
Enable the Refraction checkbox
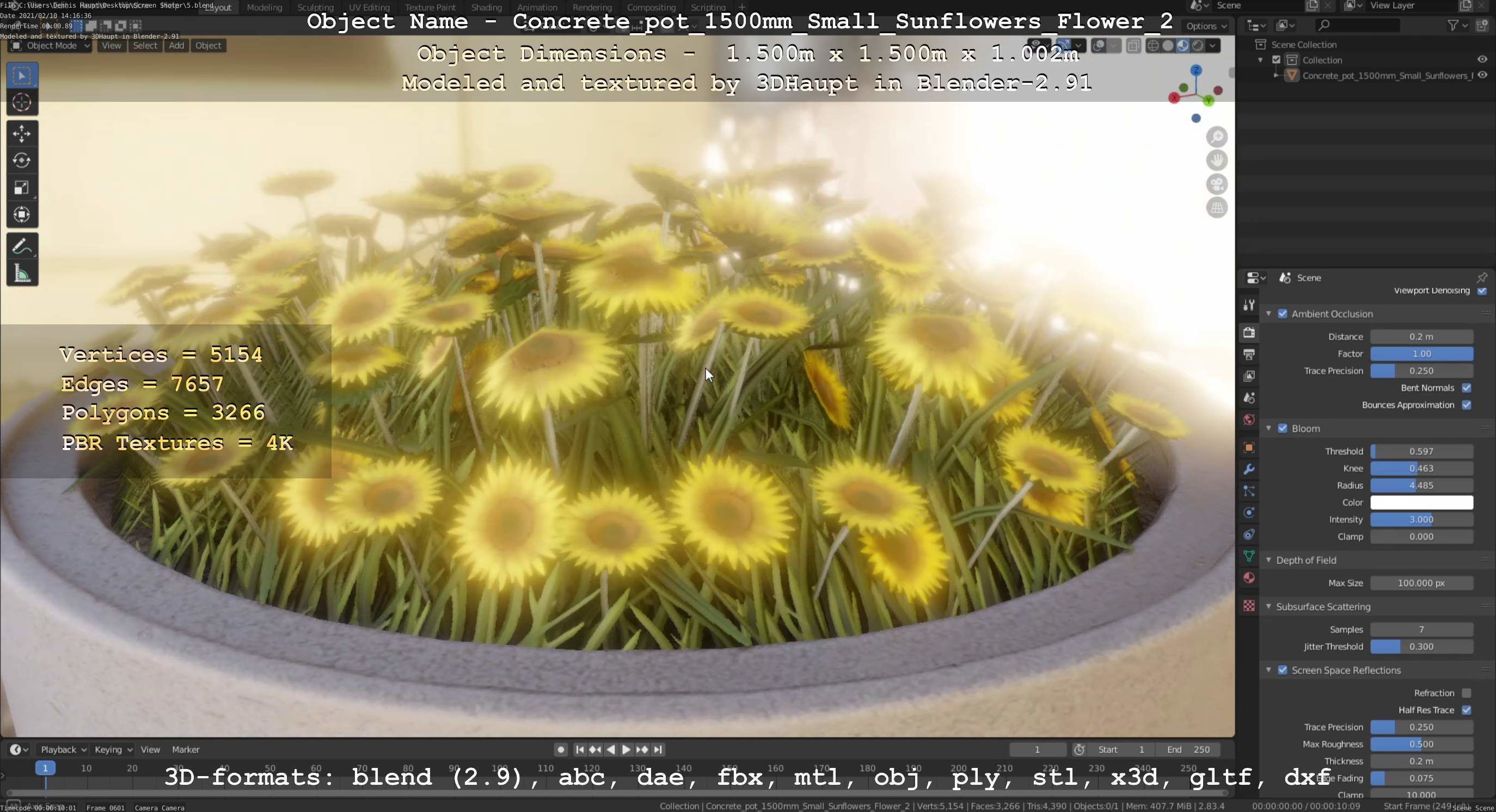[1467, 693]
